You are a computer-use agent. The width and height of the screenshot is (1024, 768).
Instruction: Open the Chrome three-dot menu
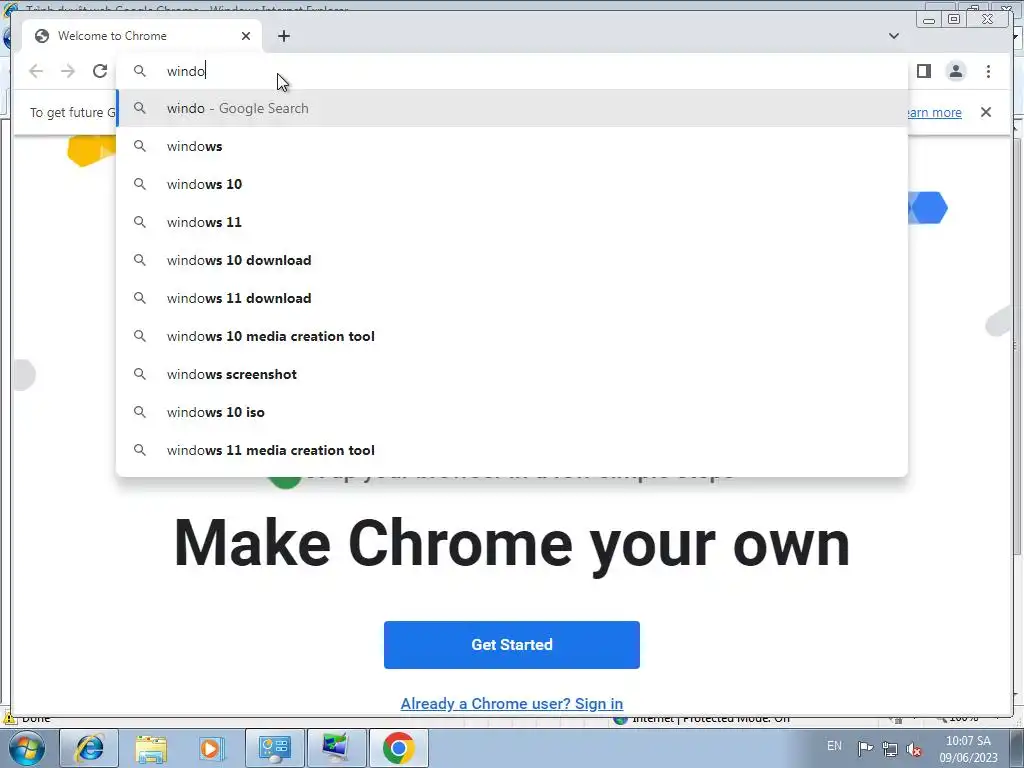tap(988, 71)
